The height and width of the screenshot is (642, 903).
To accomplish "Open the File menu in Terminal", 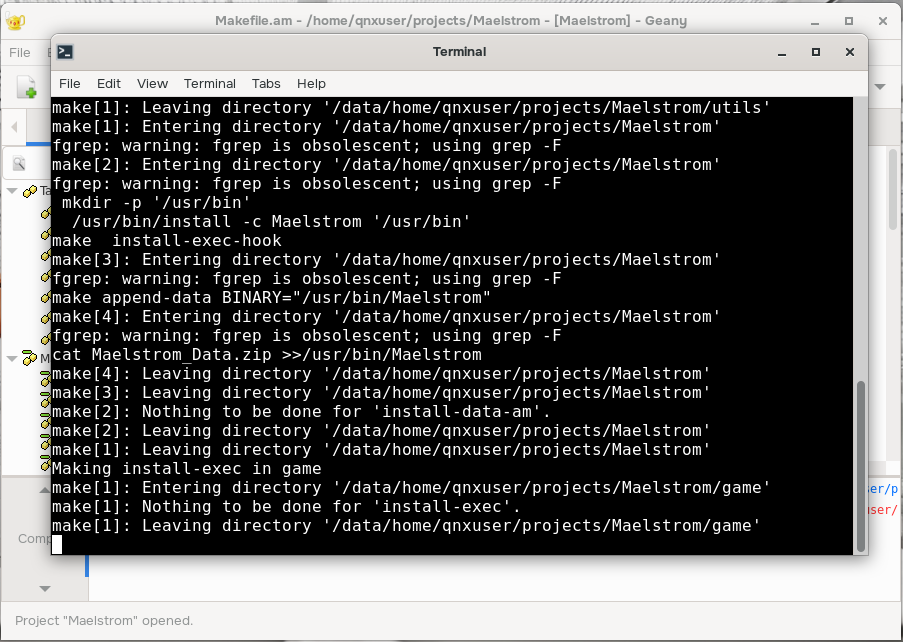I will click(x=69, y=83).
